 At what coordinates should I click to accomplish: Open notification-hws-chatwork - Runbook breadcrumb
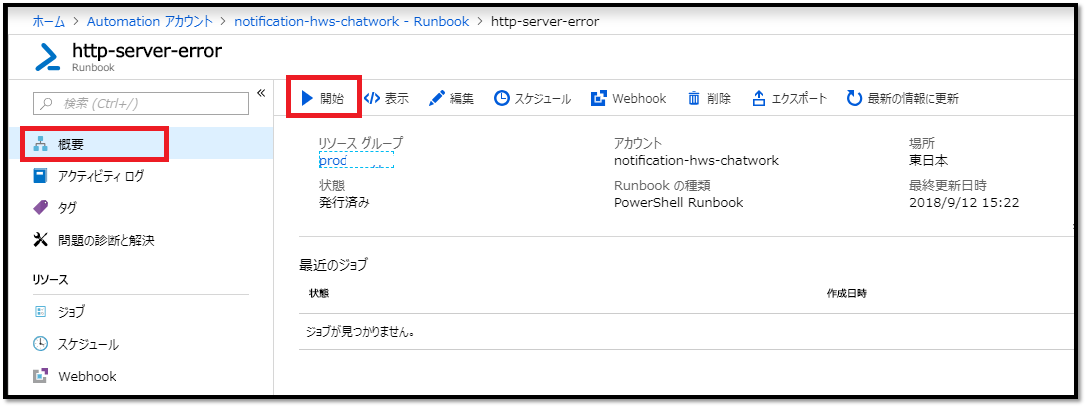click(x=352, y=21)
